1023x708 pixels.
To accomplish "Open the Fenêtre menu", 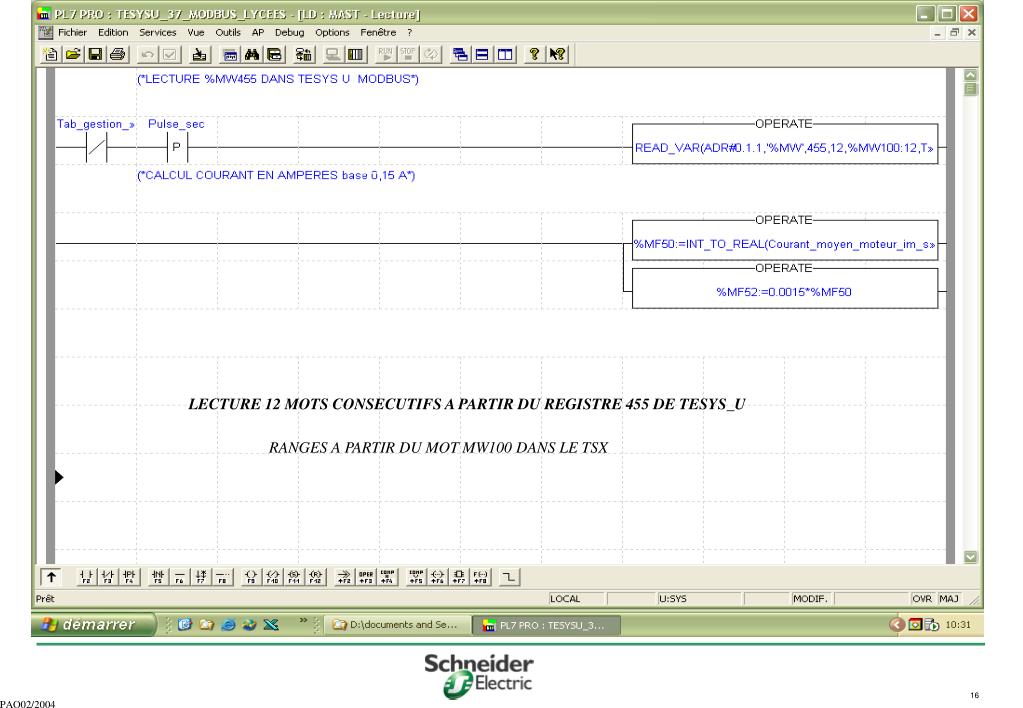I will 378,32.
